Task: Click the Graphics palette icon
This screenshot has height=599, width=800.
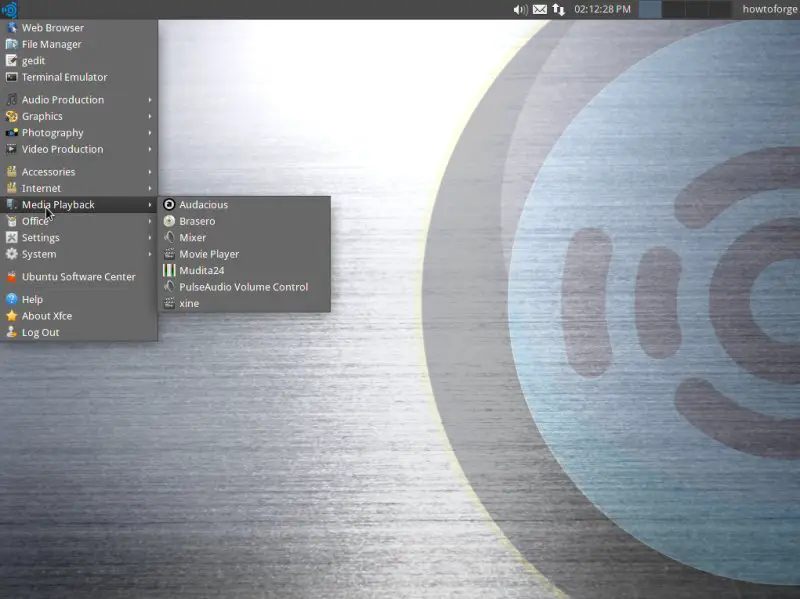Action: tap(11, 116)
